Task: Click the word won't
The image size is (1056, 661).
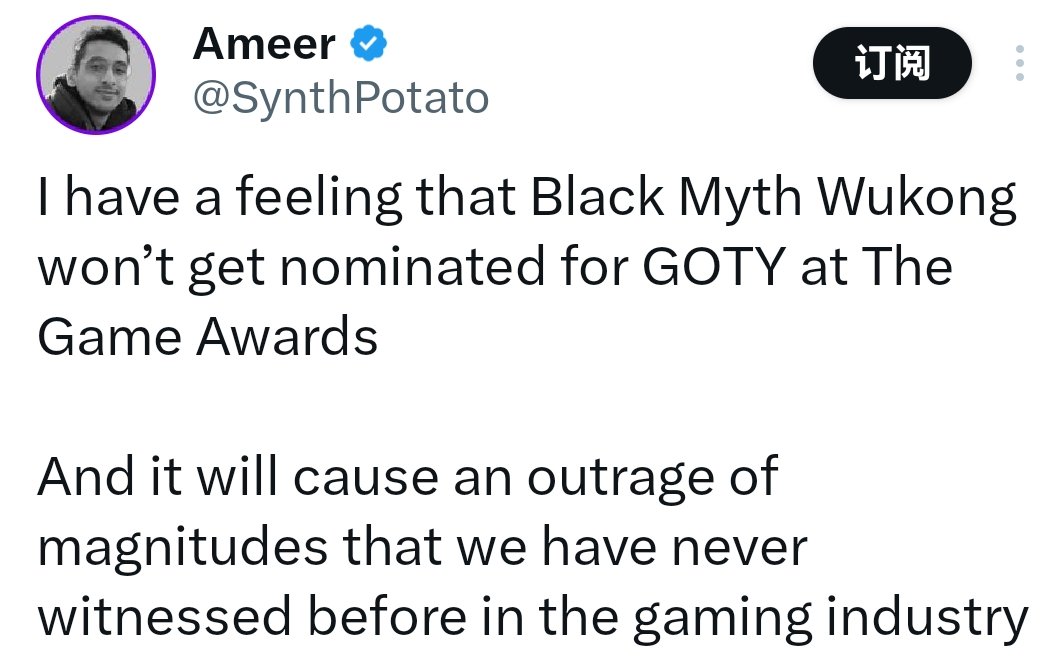Action: (106, 268)
